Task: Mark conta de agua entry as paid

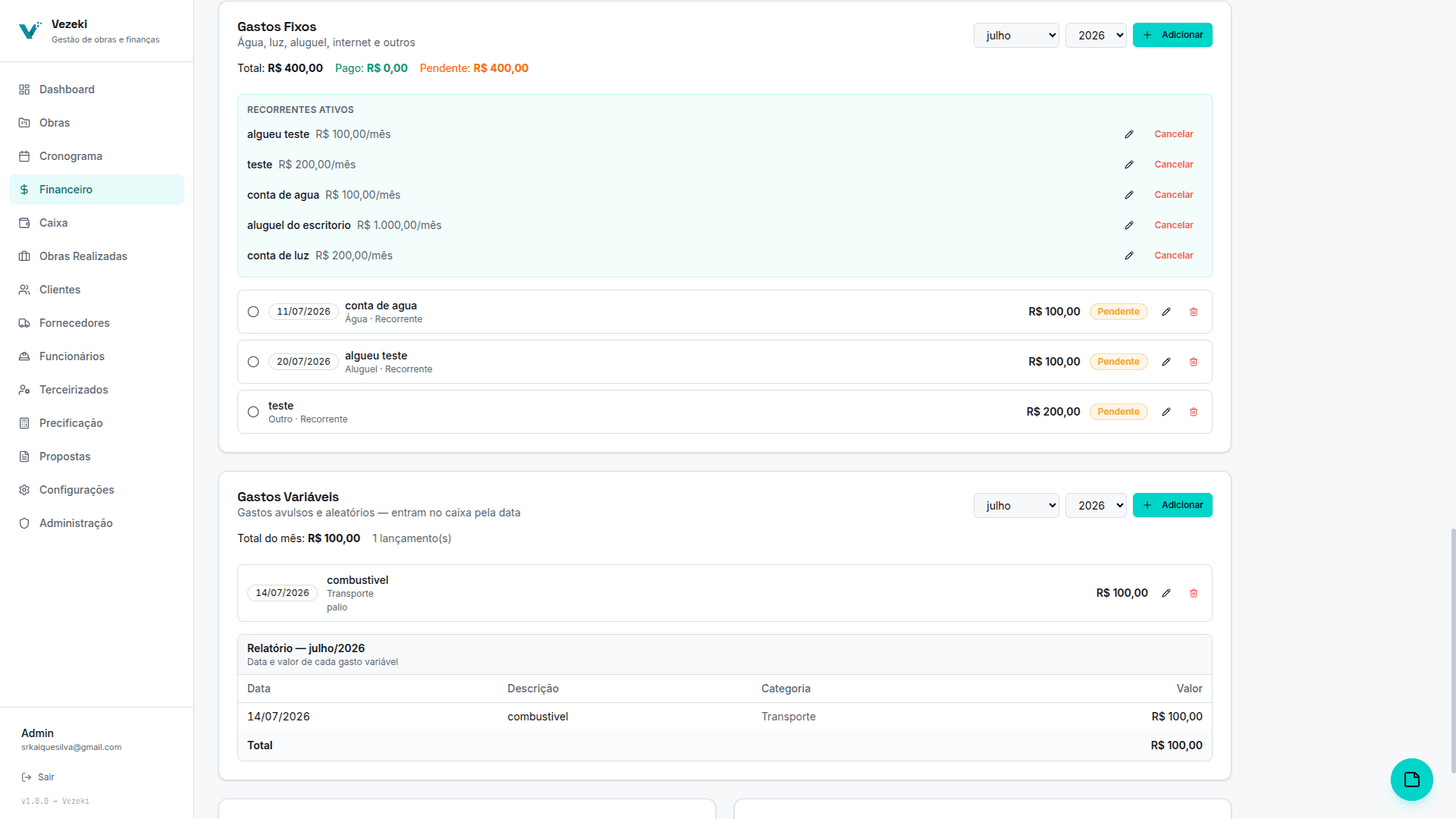Action: point(253,312)
